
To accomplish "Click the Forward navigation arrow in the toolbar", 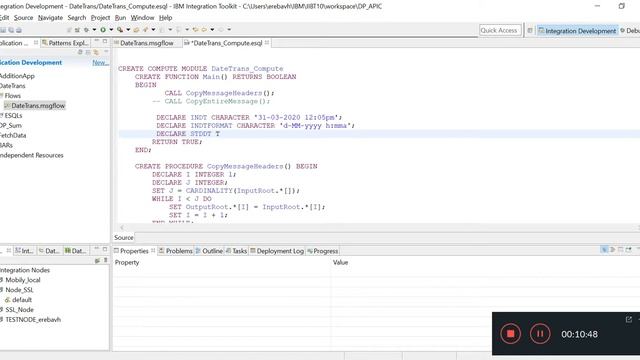I will click(x=221, y=29).
